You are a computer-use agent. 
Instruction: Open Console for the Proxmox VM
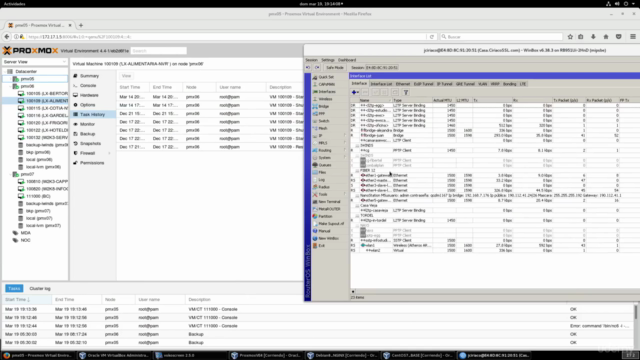(x=88, y=86)
